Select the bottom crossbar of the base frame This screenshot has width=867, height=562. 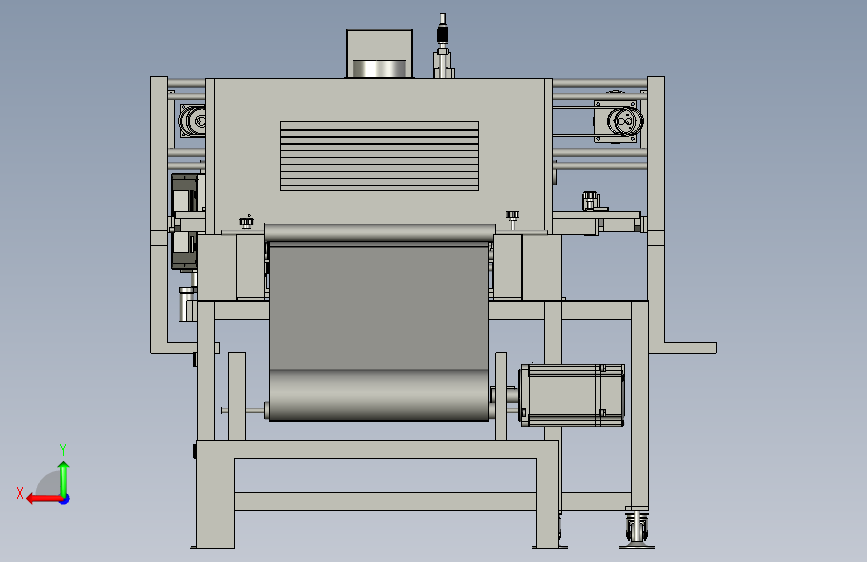[x=385, y=501]
